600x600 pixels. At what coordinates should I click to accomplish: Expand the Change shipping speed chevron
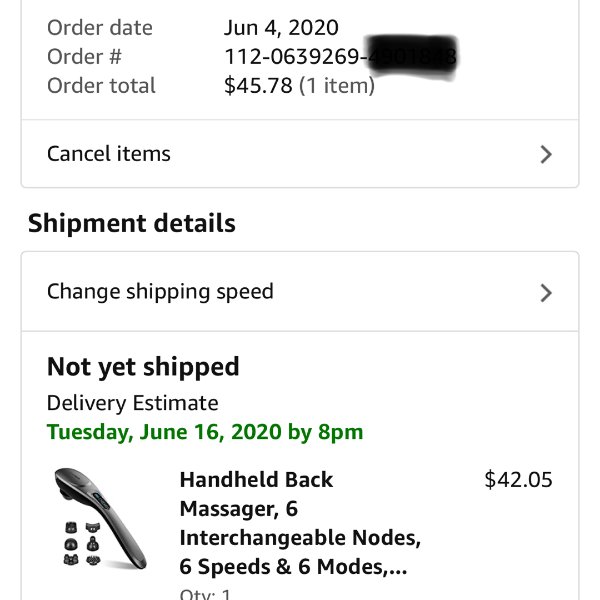(x=546, y=293)
